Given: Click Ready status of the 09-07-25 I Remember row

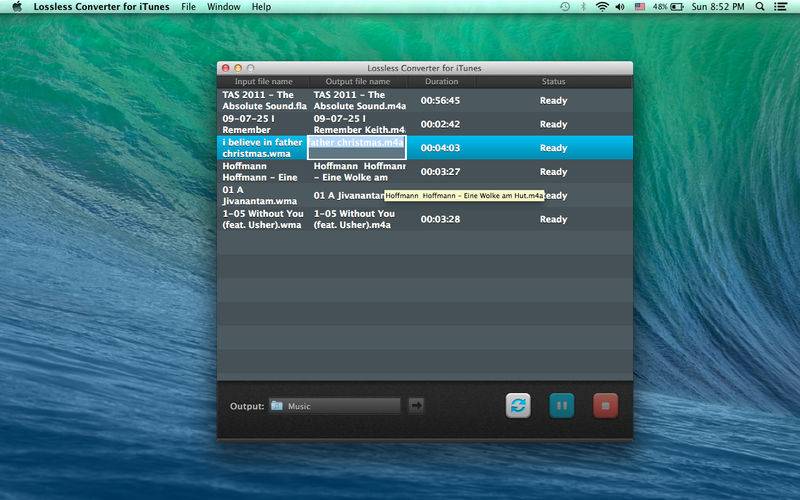Looking at the screenshot, I should pyautogui.click(x=554, y=124).
